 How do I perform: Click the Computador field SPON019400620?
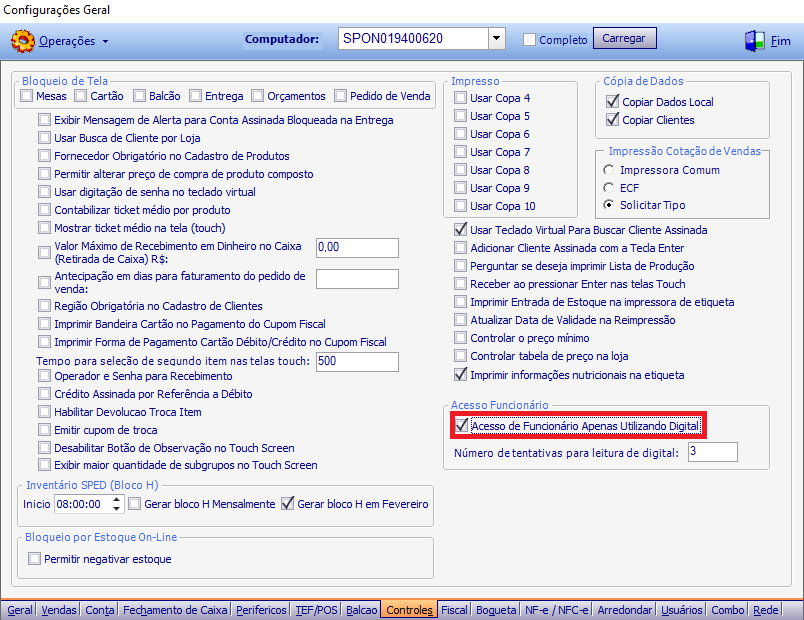point(413,38)
